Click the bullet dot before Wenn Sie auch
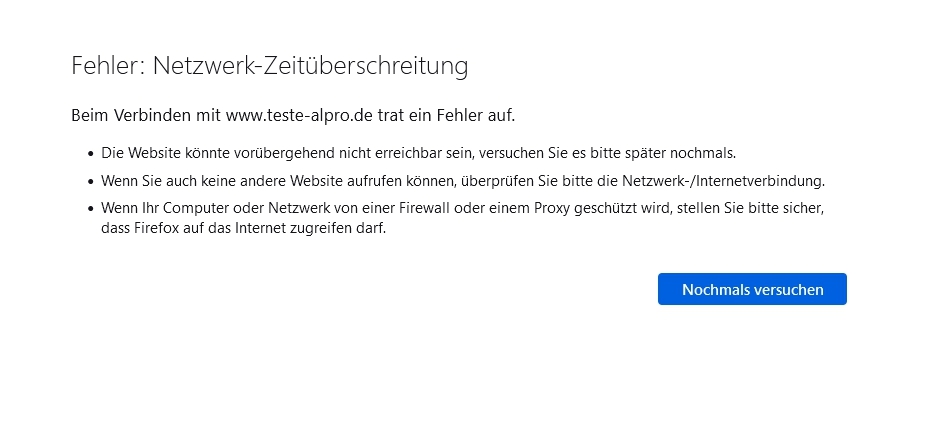The image size is (943, 435). coord(91,182)
